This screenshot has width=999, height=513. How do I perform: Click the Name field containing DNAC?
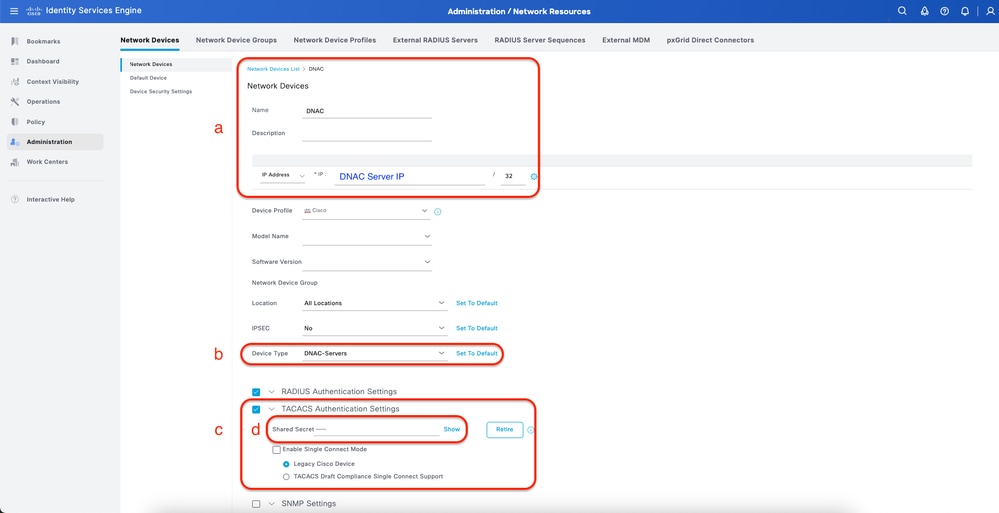click(x=367, y=111)
